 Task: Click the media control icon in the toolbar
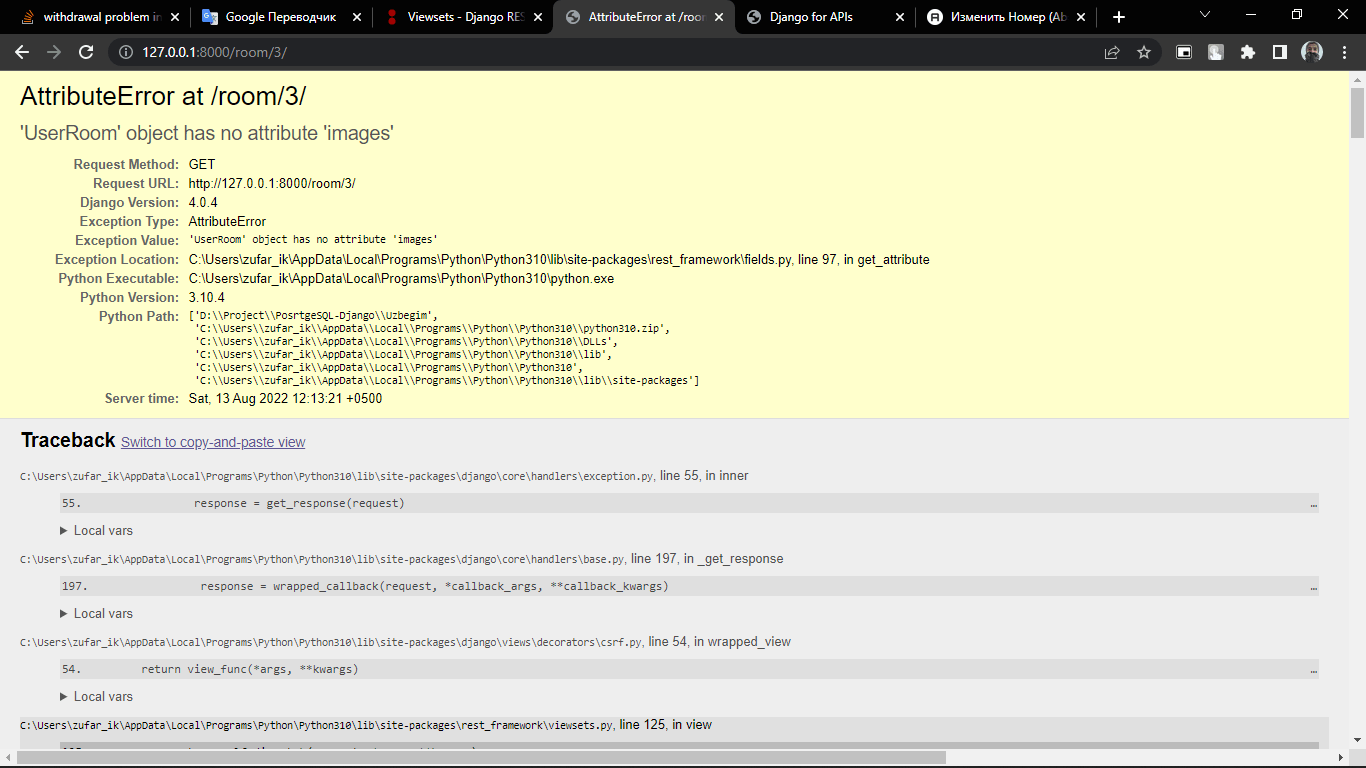click(1184, 52)
